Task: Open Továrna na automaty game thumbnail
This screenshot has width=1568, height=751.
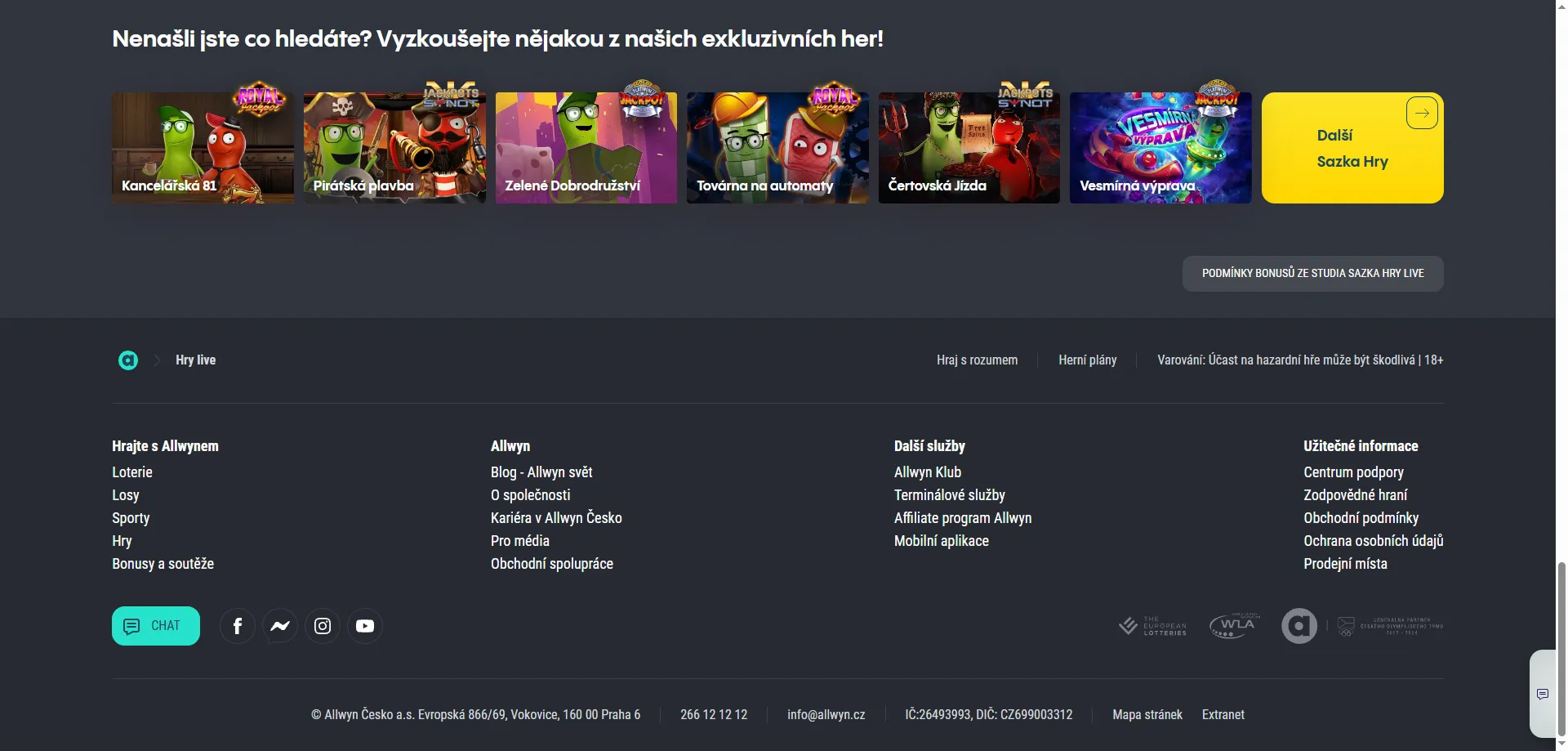Action: [x=777, y=148]
